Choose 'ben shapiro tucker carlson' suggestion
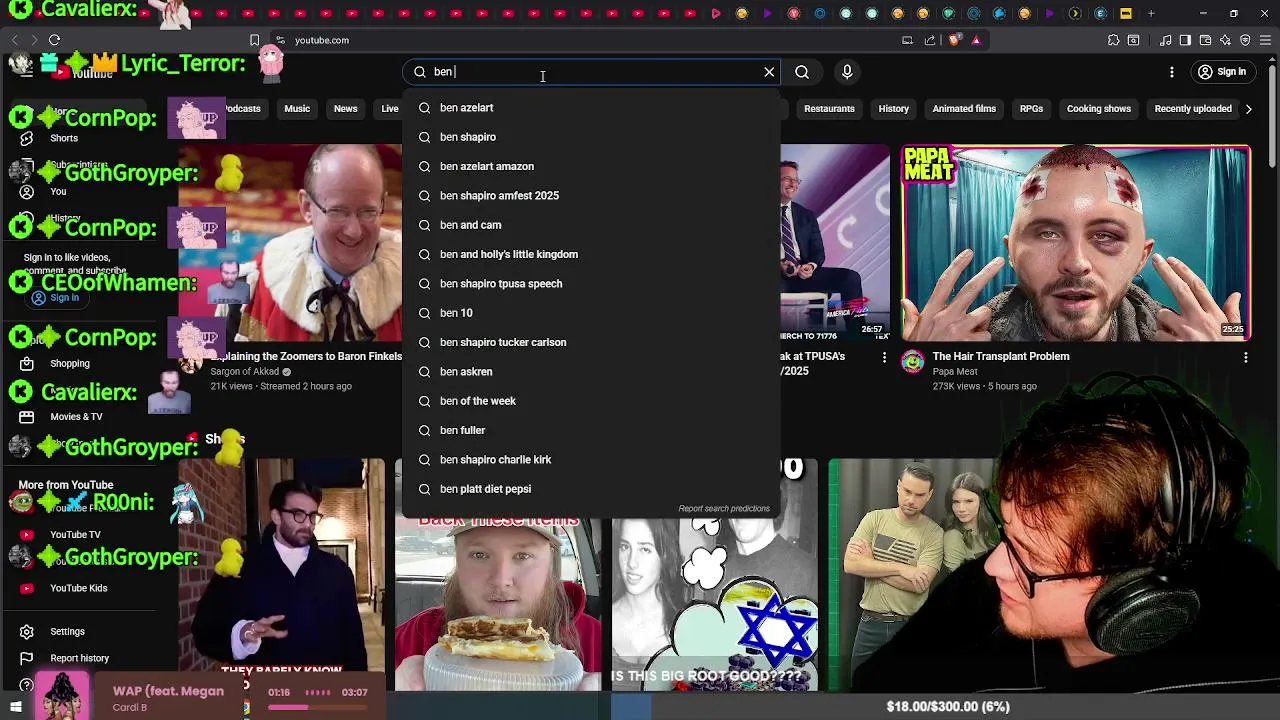The width and height of the screenshot is (1280, 720). point(591,342)
